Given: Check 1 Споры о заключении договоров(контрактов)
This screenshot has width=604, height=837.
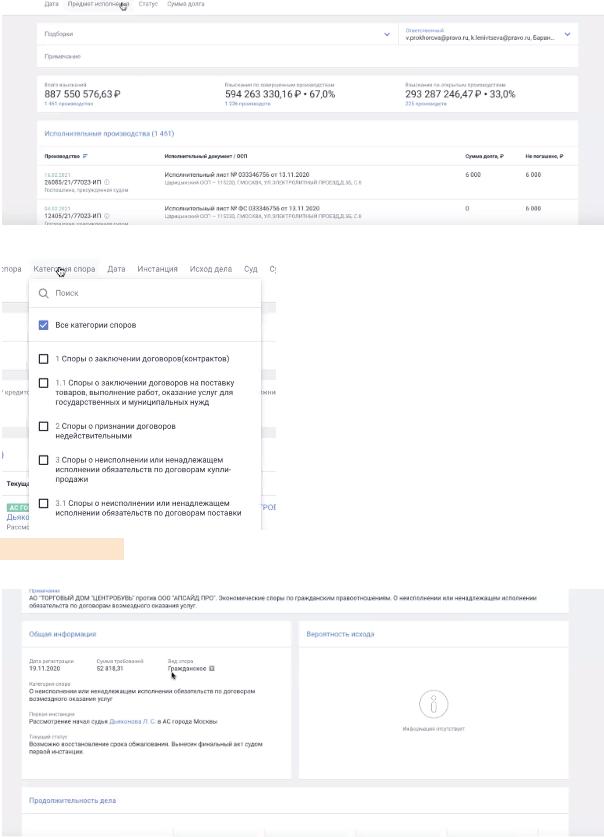Looking at the screenshot, I should point(44,359).
